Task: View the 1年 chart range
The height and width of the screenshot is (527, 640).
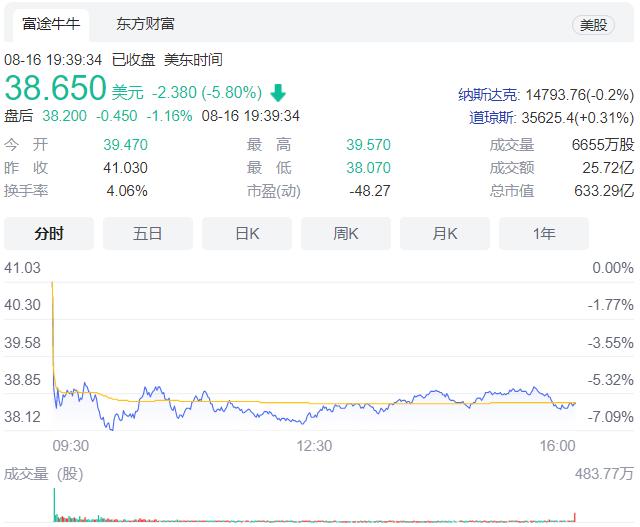Action: click(x=544, y=233)
